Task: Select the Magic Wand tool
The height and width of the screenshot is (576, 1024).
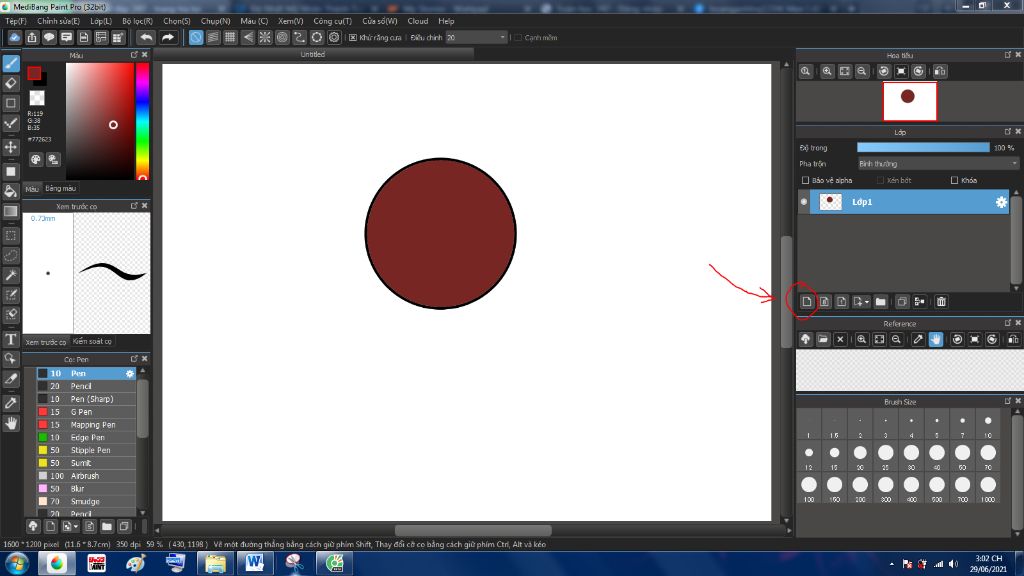Action: (11, 275)
